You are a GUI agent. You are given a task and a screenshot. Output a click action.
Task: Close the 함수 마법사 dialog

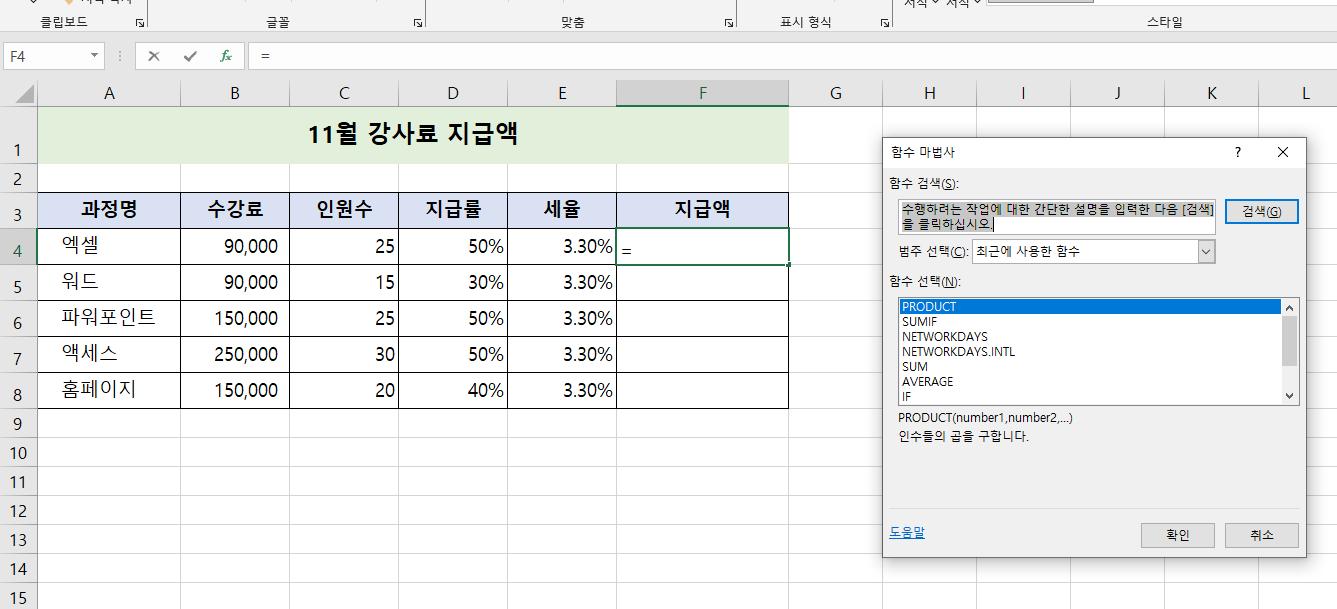(x=1283, y=152)
